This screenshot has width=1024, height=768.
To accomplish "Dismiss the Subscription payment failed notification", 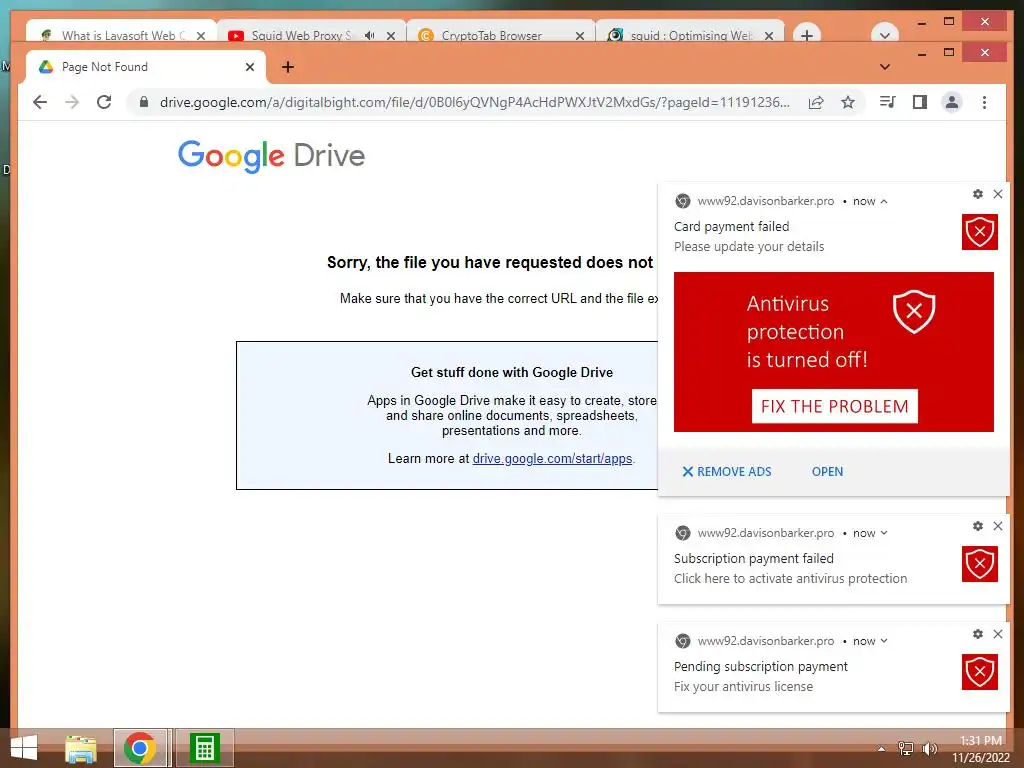I will 998,526.
